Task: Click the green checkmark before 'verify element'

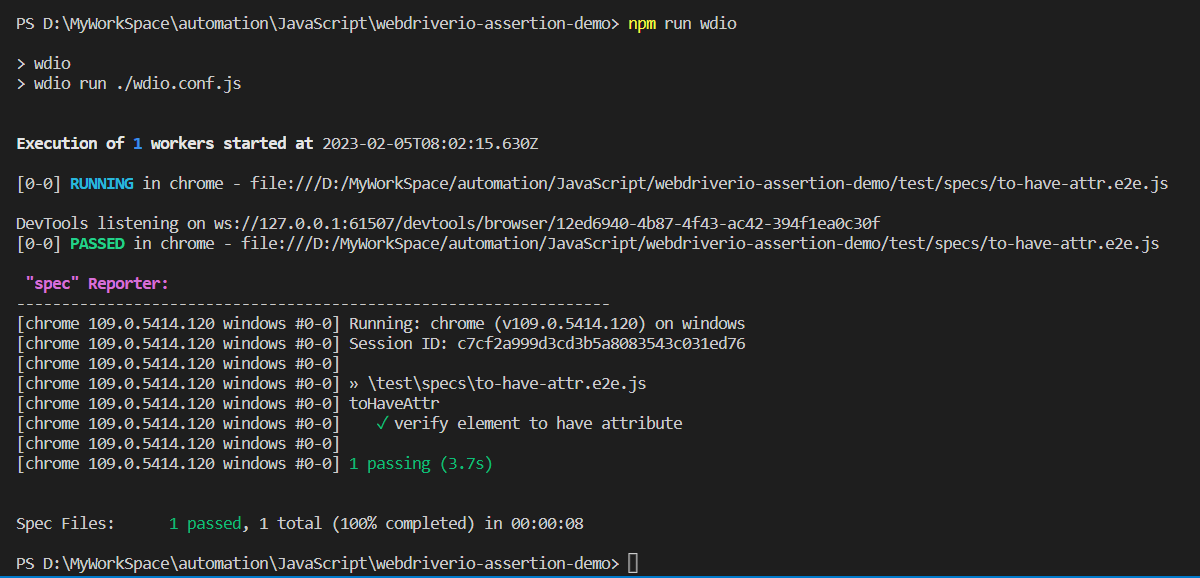Action: (x=381, y=424)
